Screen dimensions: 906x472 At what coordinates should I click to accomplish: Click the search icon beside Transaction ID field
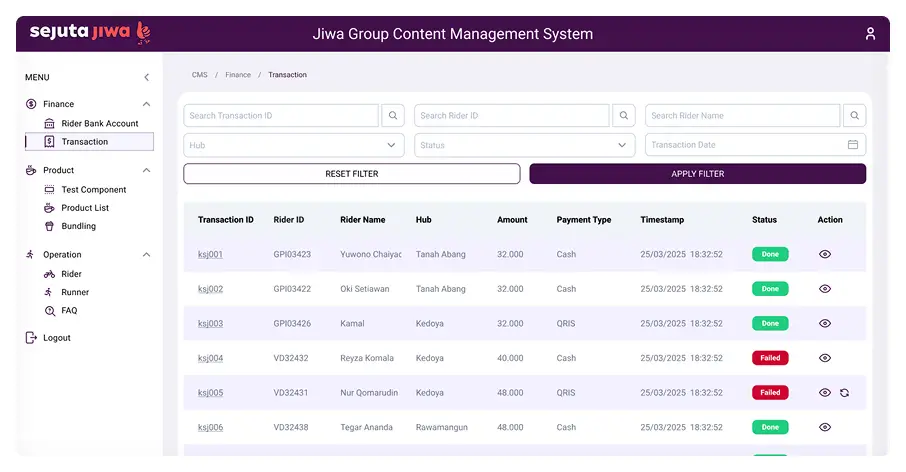pyautogui.click(x=394, y=116)
